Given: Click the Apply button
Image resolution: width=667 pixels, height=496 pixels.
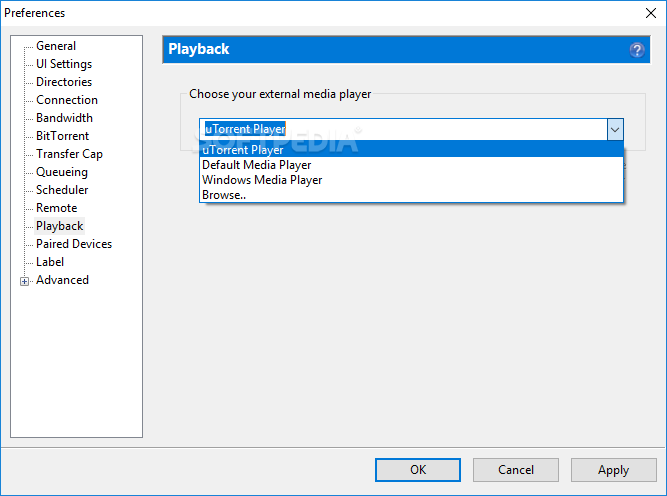Looking at the screenshot, I should click(x=613, y=470).
